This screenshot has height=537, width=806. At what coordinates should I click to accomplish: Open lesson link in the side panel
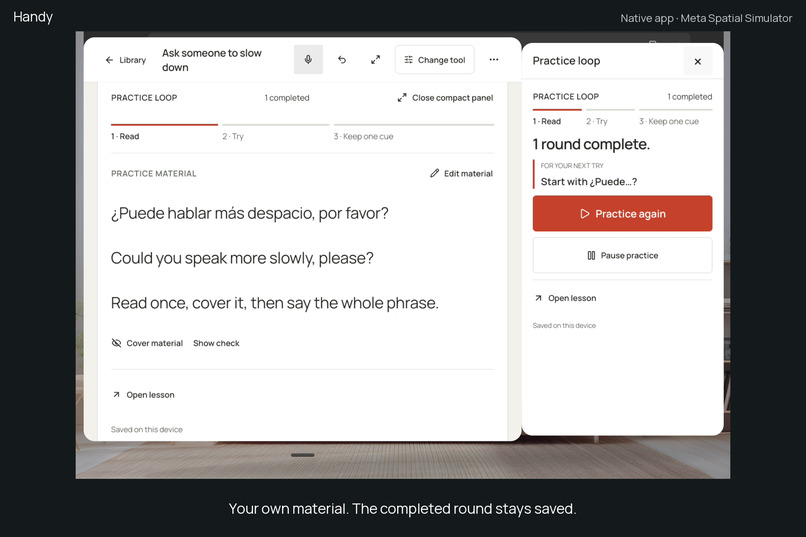coord(565,298)
